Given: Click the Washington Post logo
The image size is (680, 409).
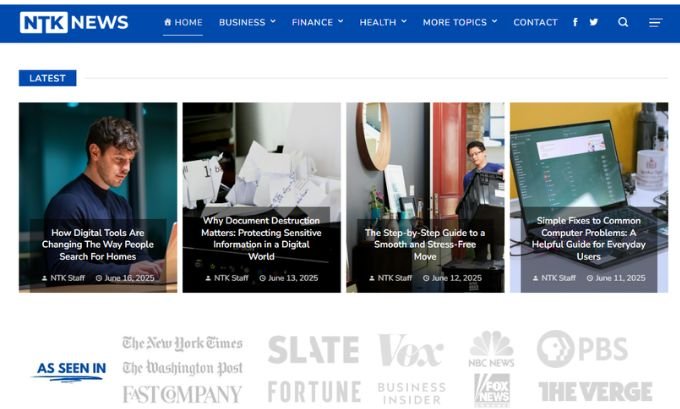Looking at the screenshot, I should coord(182,368).
